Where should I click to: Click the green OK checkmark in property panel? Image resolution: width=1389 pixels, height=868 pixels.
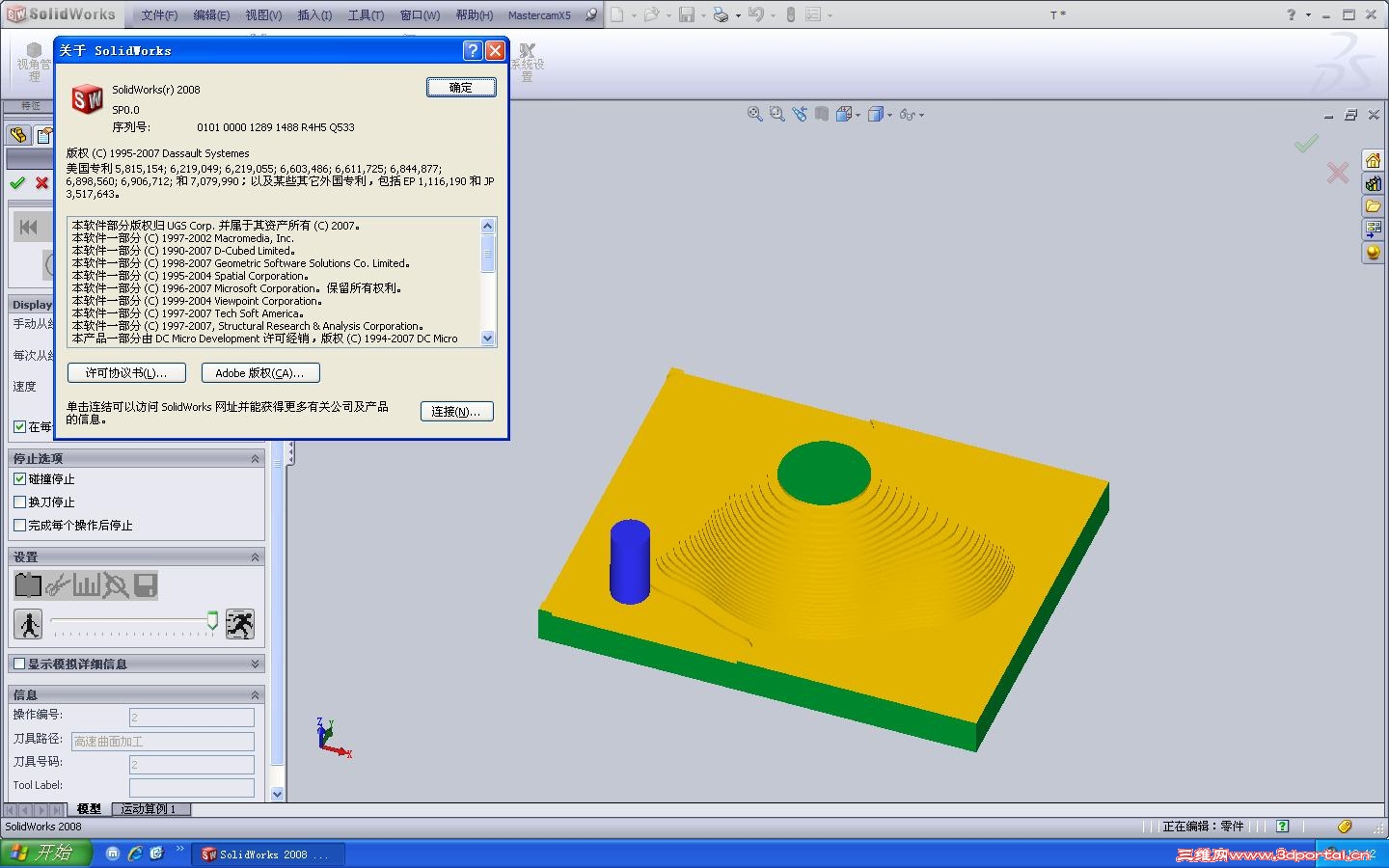[x=17, y=182]
